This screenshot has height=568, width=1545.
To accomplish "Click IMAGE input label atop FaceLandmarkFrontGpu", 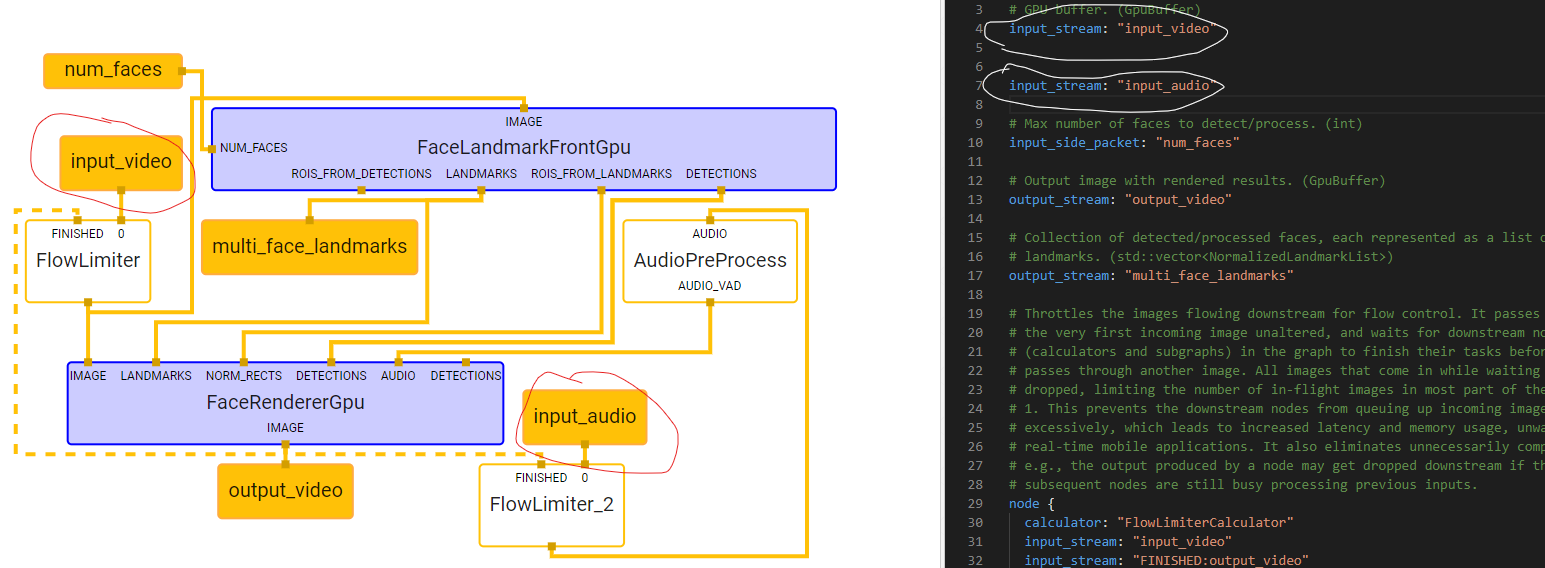I will [523, 122].
